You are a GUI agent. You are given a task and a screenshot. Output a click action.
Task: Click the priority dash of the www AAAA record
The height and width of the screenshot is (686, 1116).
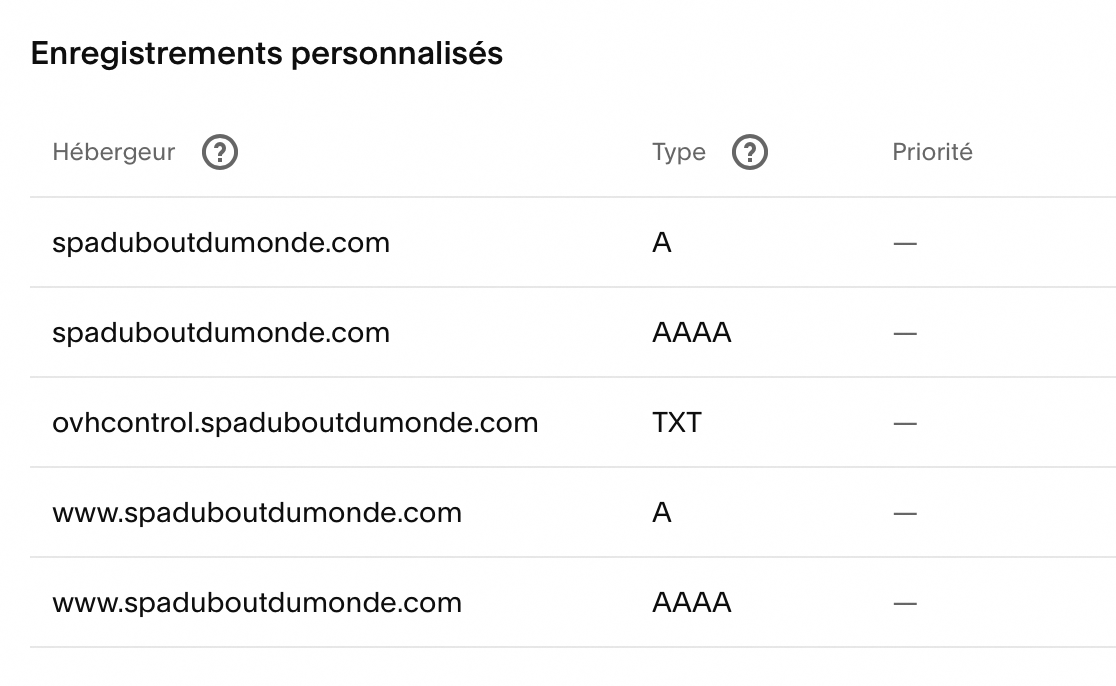[905, 604]
